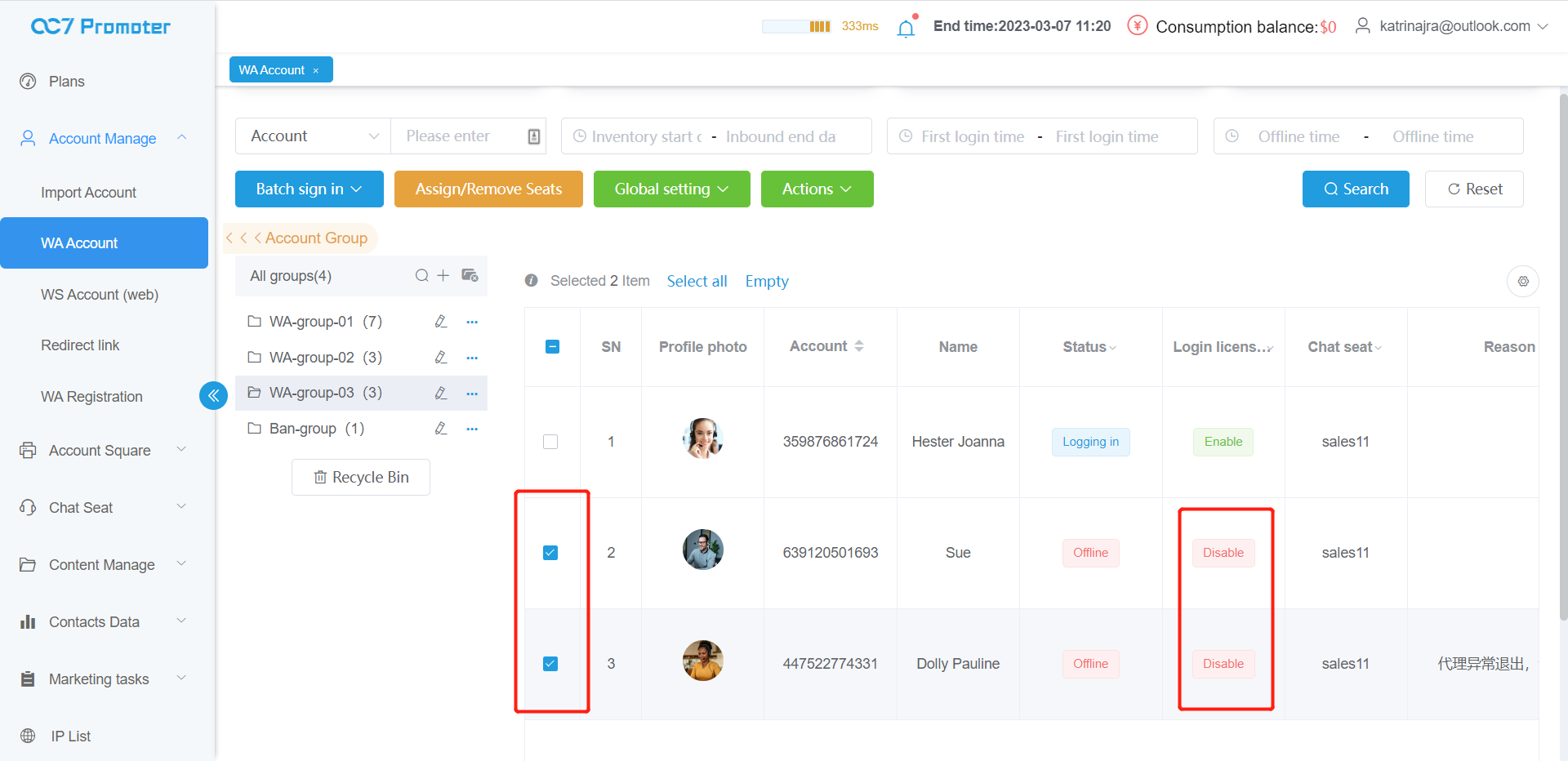
Task: Click the Please enter input field
Action: [463, 136]
